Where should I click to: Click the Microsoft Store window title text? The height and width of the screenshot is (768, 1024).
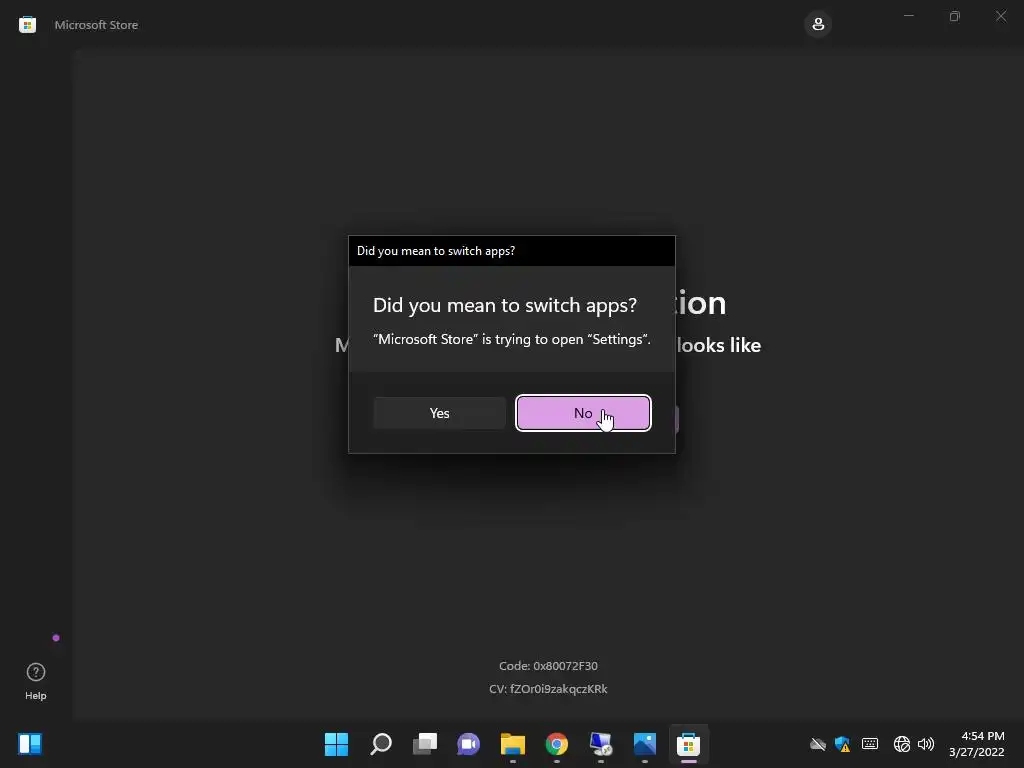[96, 25]
